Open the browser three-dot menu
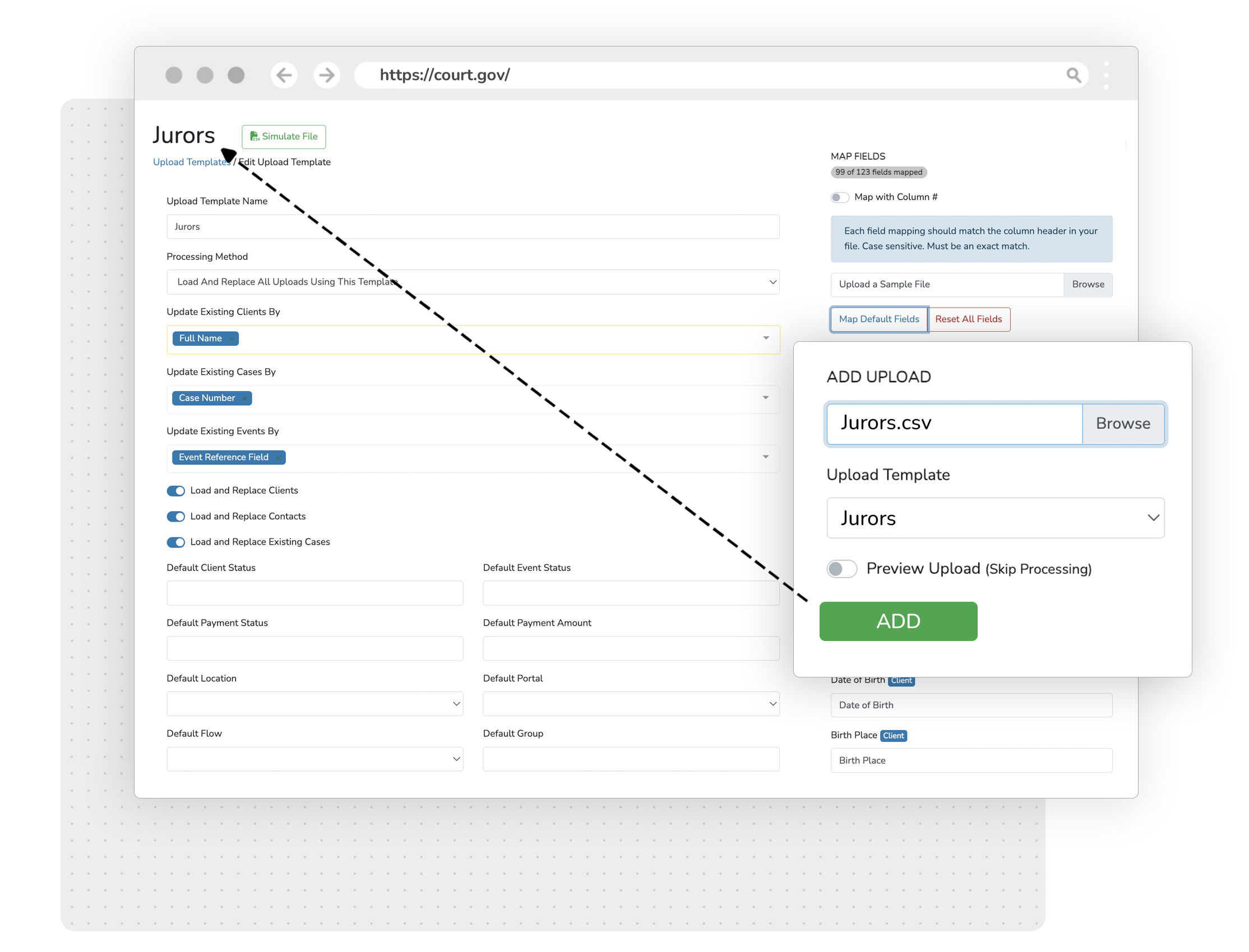 [x=1105, y=75]
